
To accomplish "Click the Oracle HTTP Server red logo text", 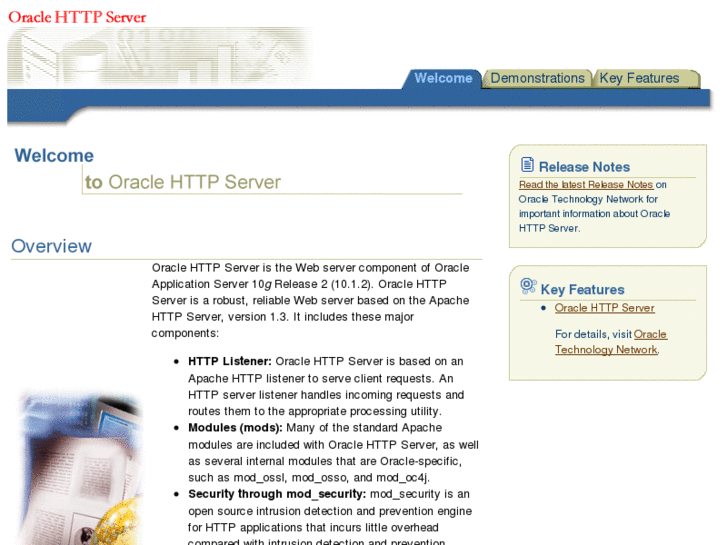I will click(x=77, y=17).
